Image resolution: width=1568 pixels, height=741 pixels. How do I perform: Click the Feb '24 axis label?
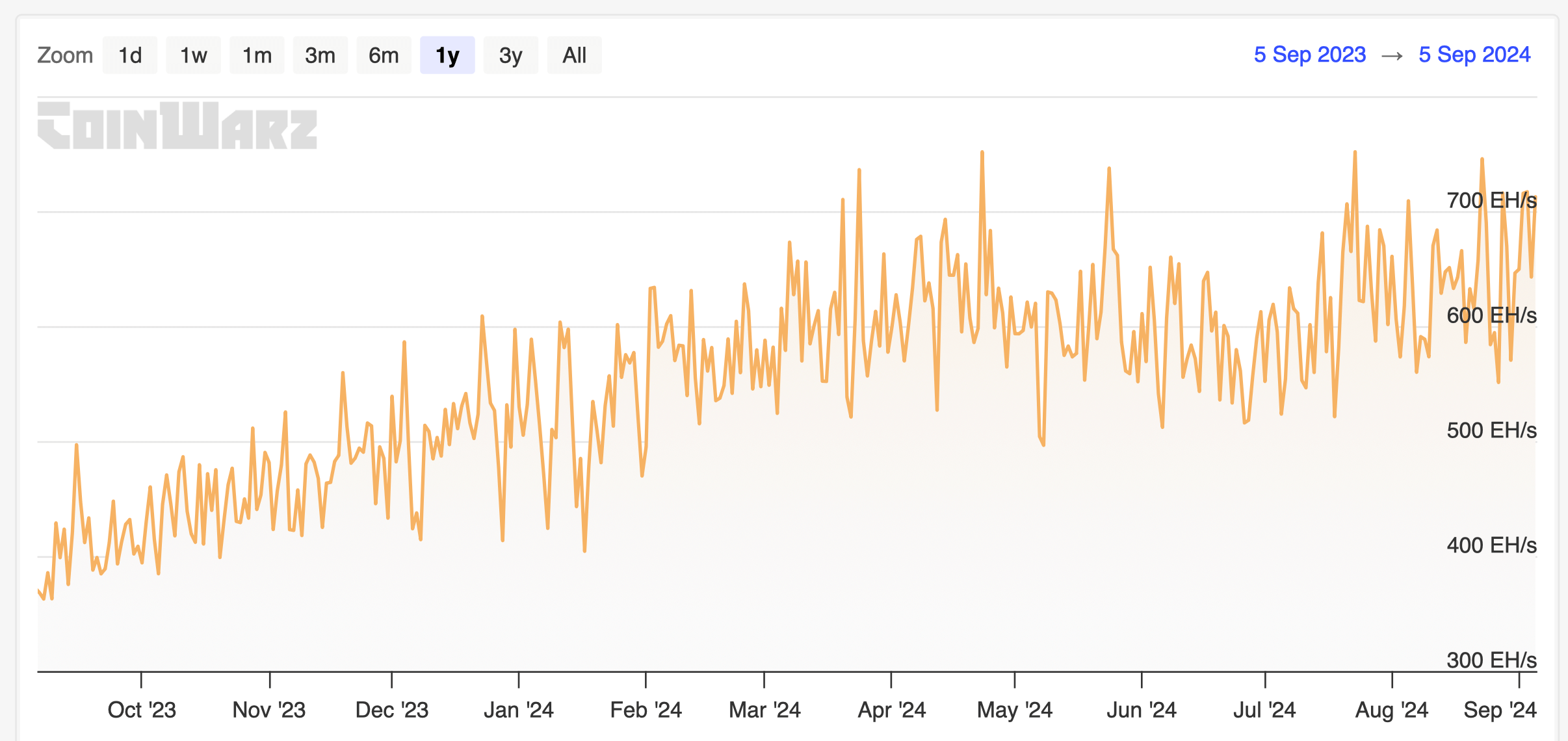tap(646, 710)
